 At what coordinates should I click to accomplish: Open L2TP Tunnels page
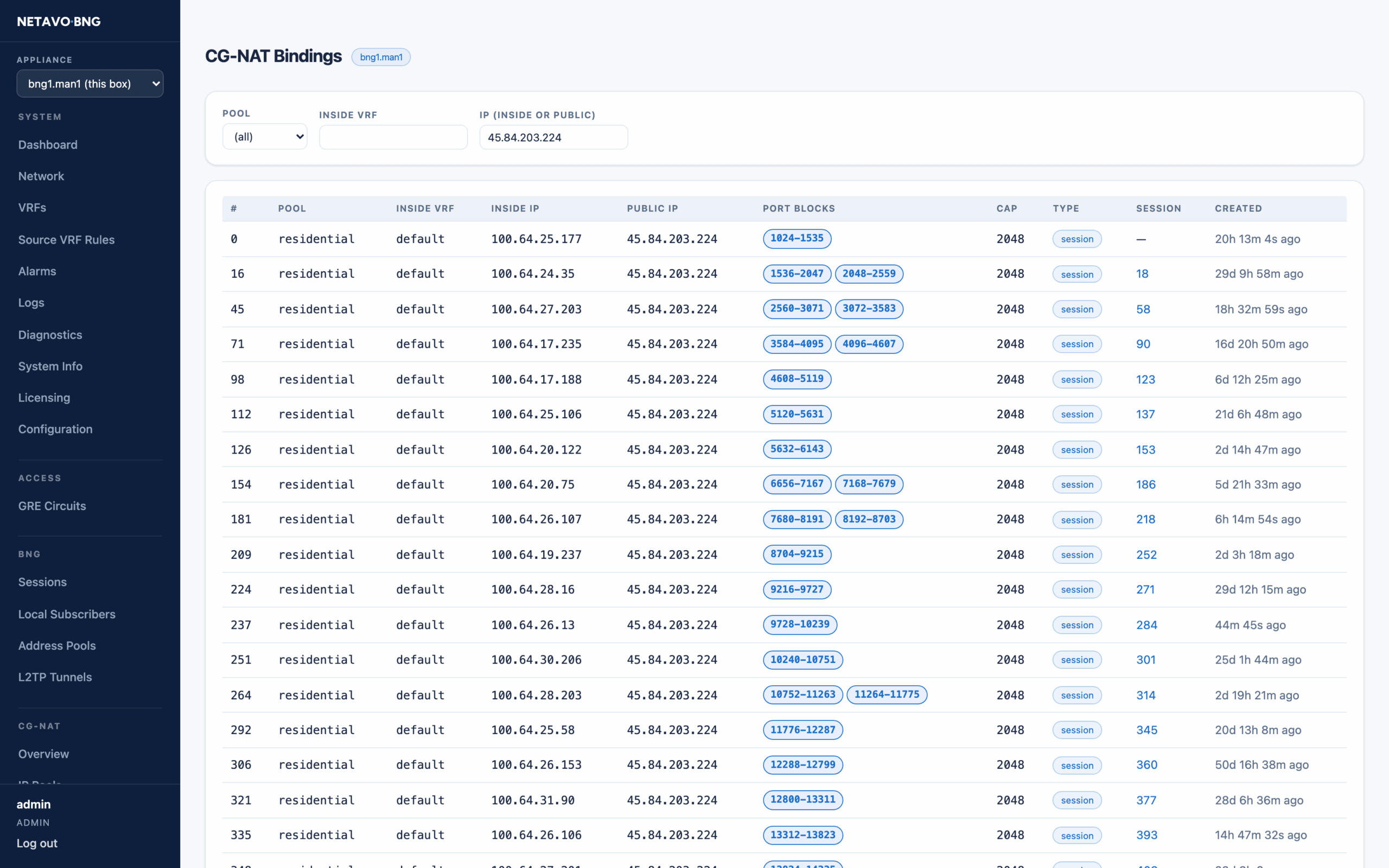55,677
